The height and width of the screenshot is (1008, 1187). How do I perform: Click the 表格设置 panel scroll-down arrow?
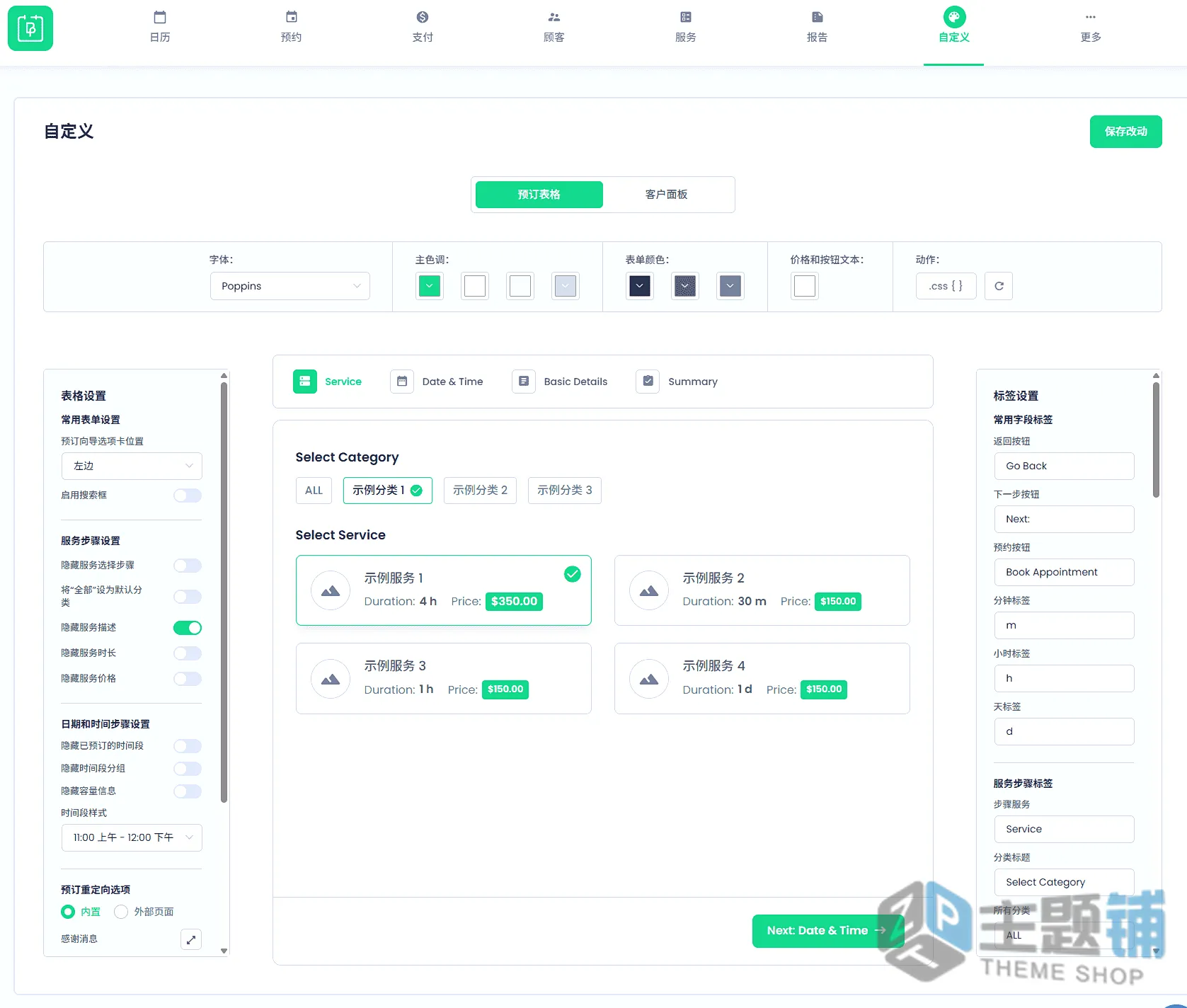coord(224,951)
